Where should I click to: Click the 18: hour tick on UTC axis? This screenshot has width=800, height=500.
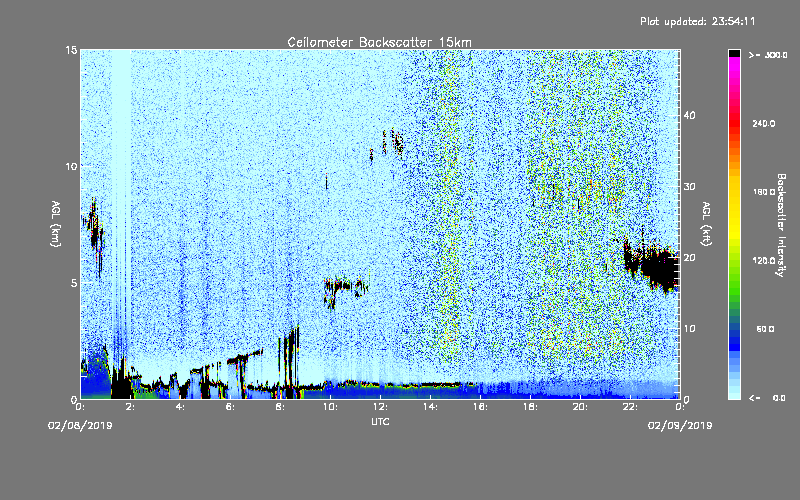click(x=531, y=407)
